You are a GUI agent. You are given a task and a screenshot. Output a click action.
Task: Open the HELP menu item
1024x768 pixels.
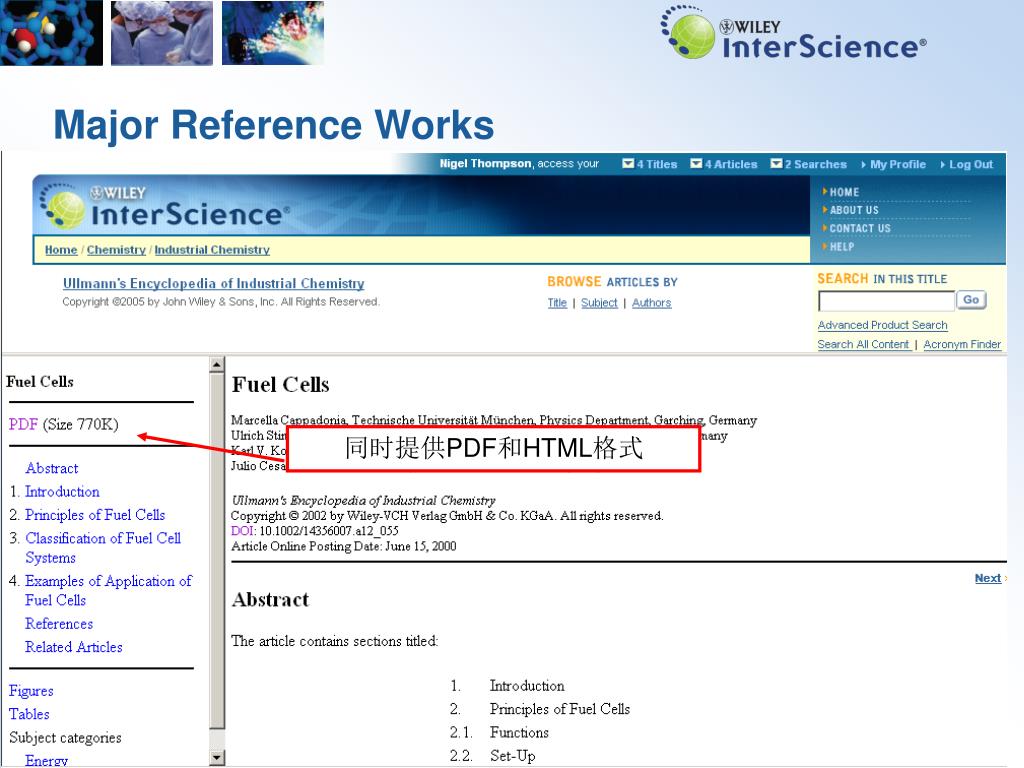pos(841,247)
